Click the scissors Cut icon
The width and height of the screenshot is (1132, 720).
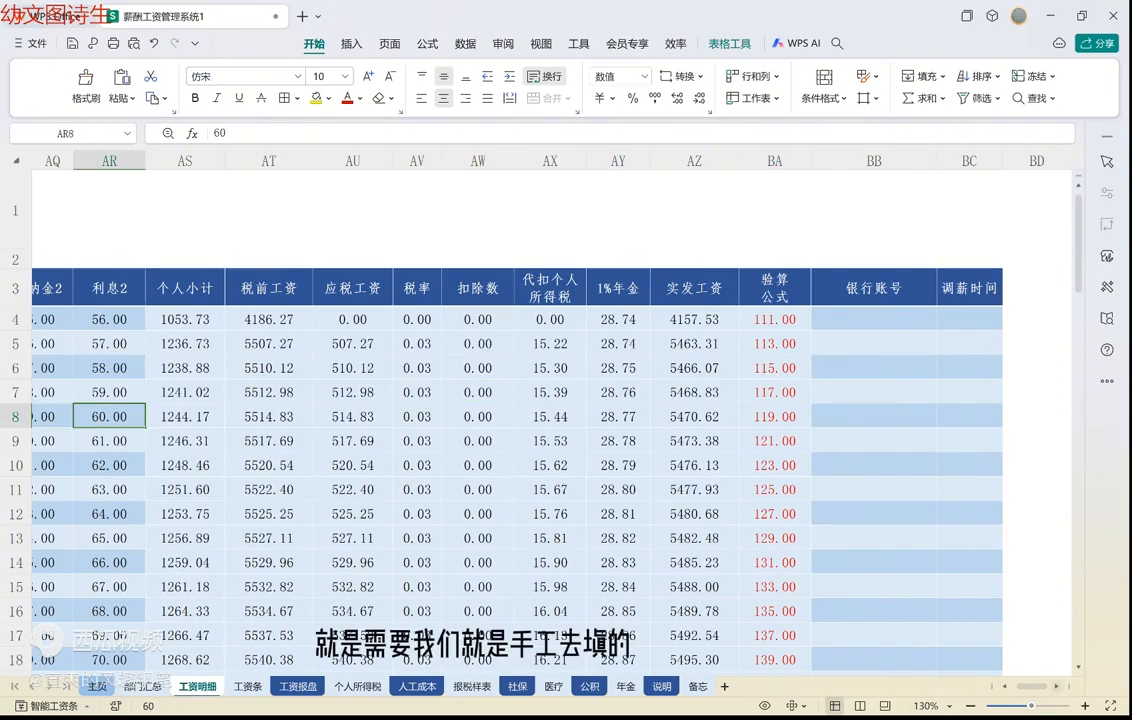click(x=151, y=76)
